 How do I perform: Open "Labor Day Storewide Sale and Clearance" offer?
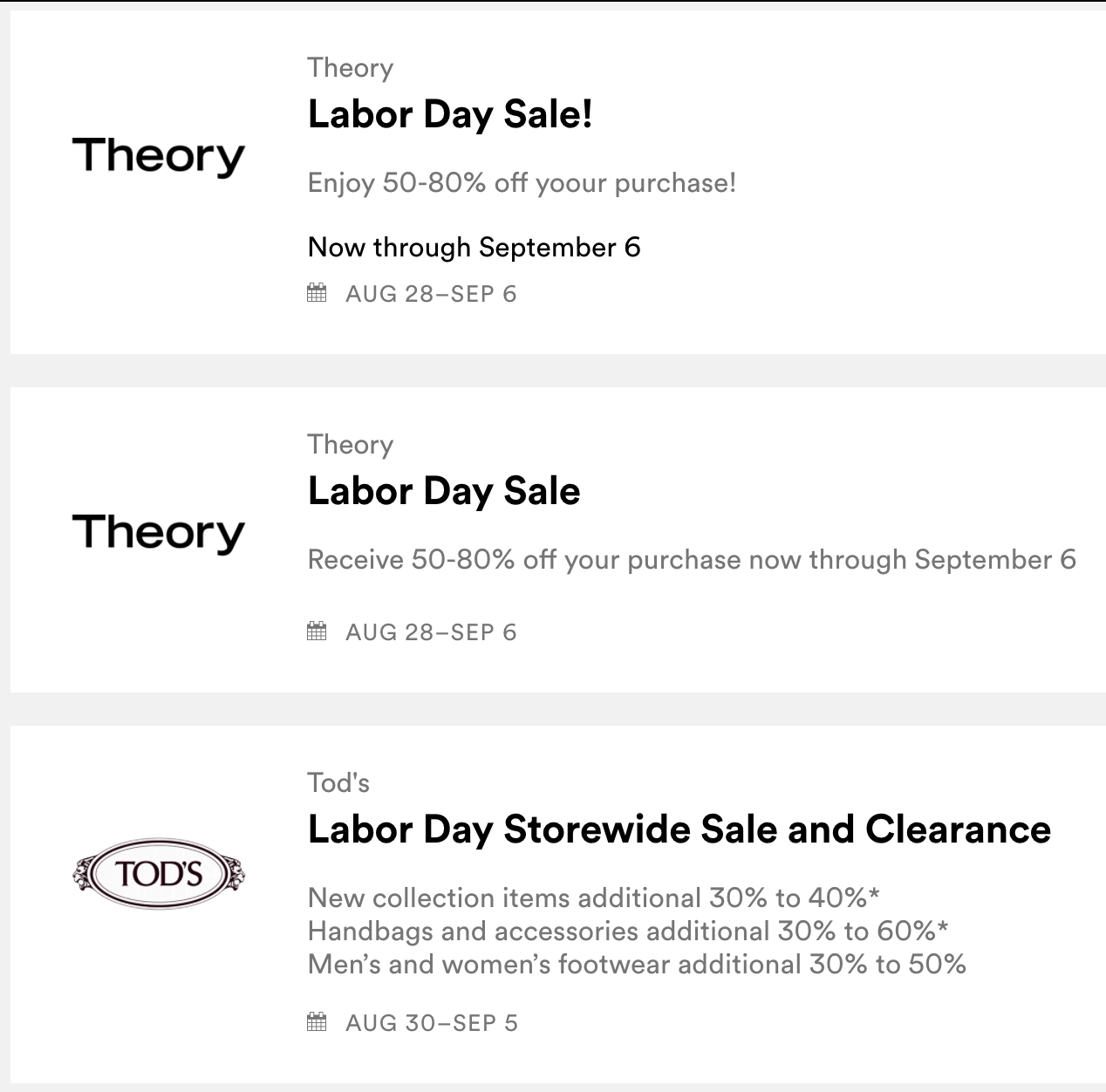(679, 829)
